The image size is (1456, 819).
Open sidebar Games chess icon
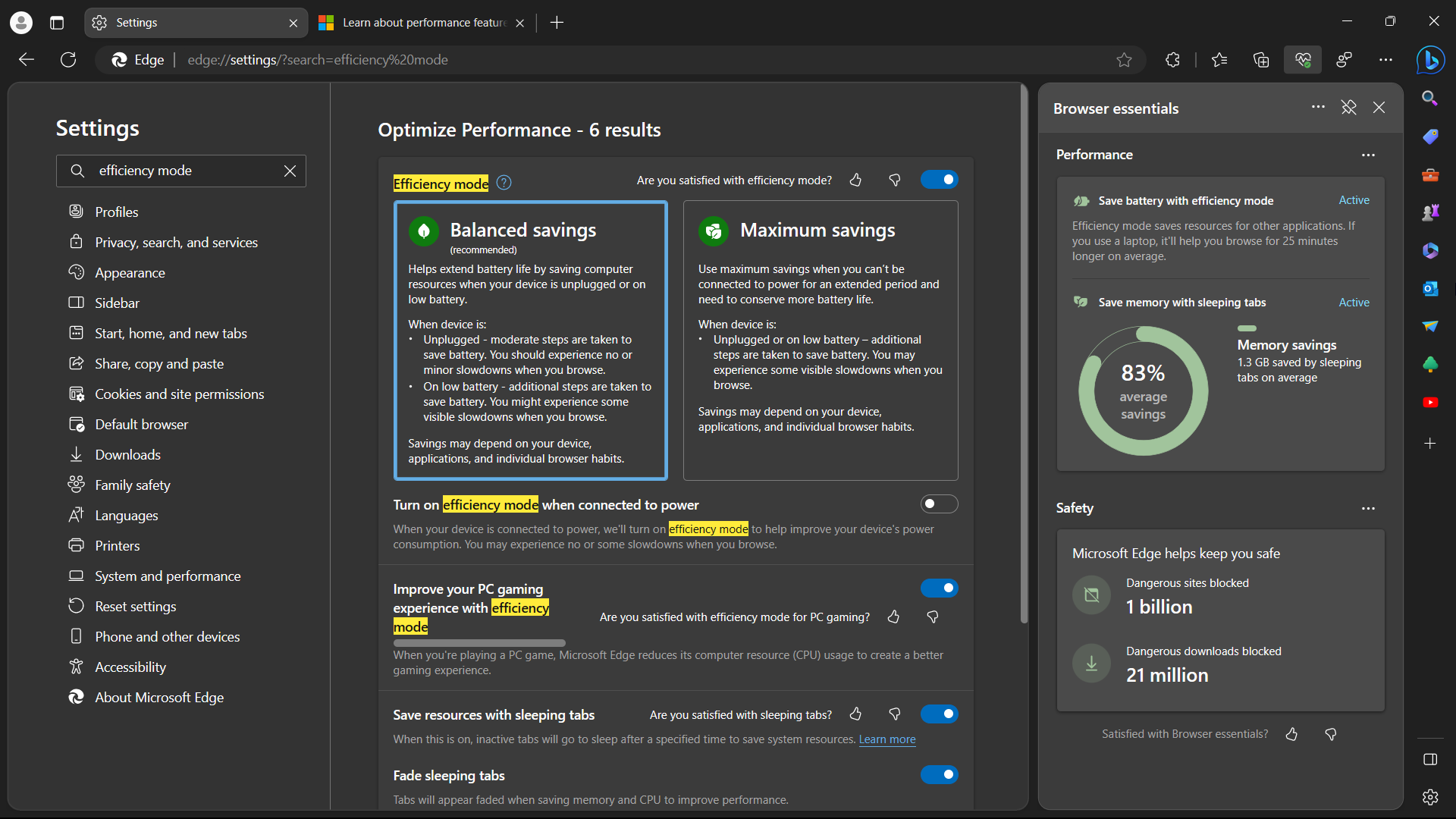click(1430, 213)
